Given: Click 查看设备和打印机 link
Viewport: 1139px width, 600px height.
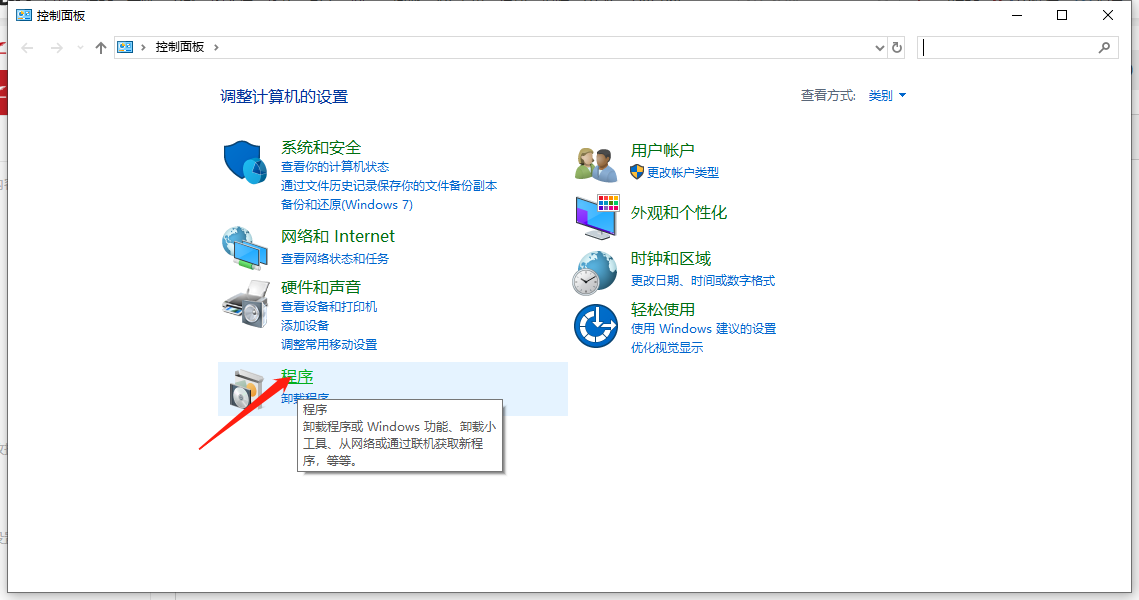Looking at the screenshot, I should point(329,307).
